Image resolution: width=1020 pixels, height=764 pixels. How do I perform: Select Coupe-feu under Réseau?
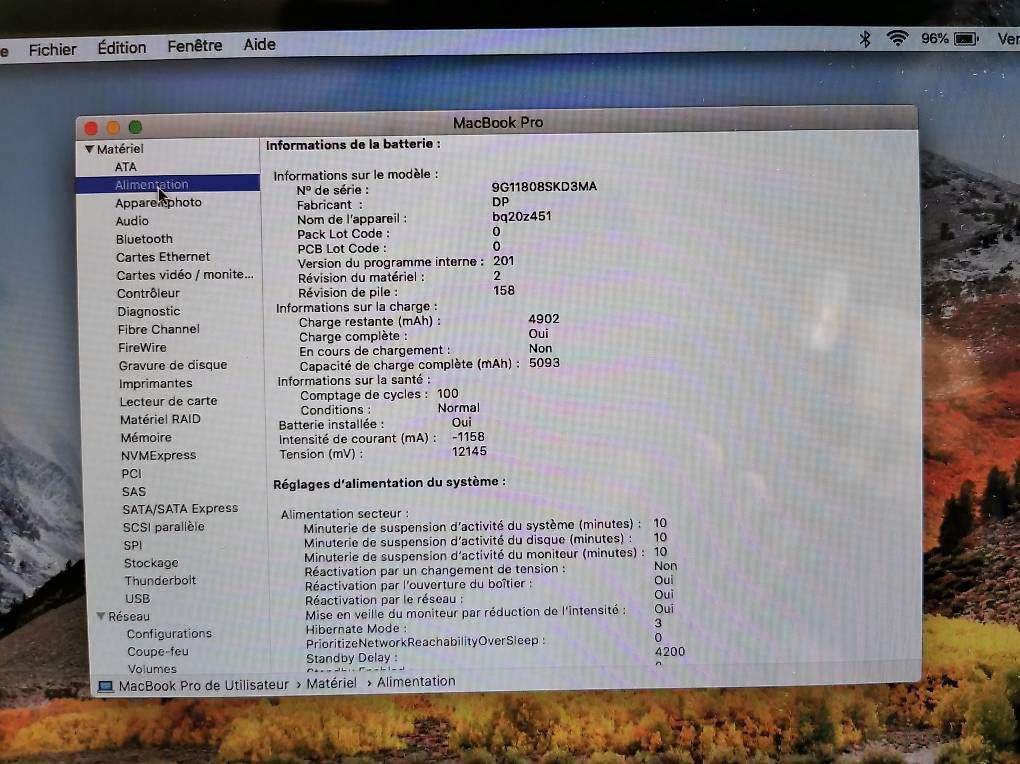point(158,651)
